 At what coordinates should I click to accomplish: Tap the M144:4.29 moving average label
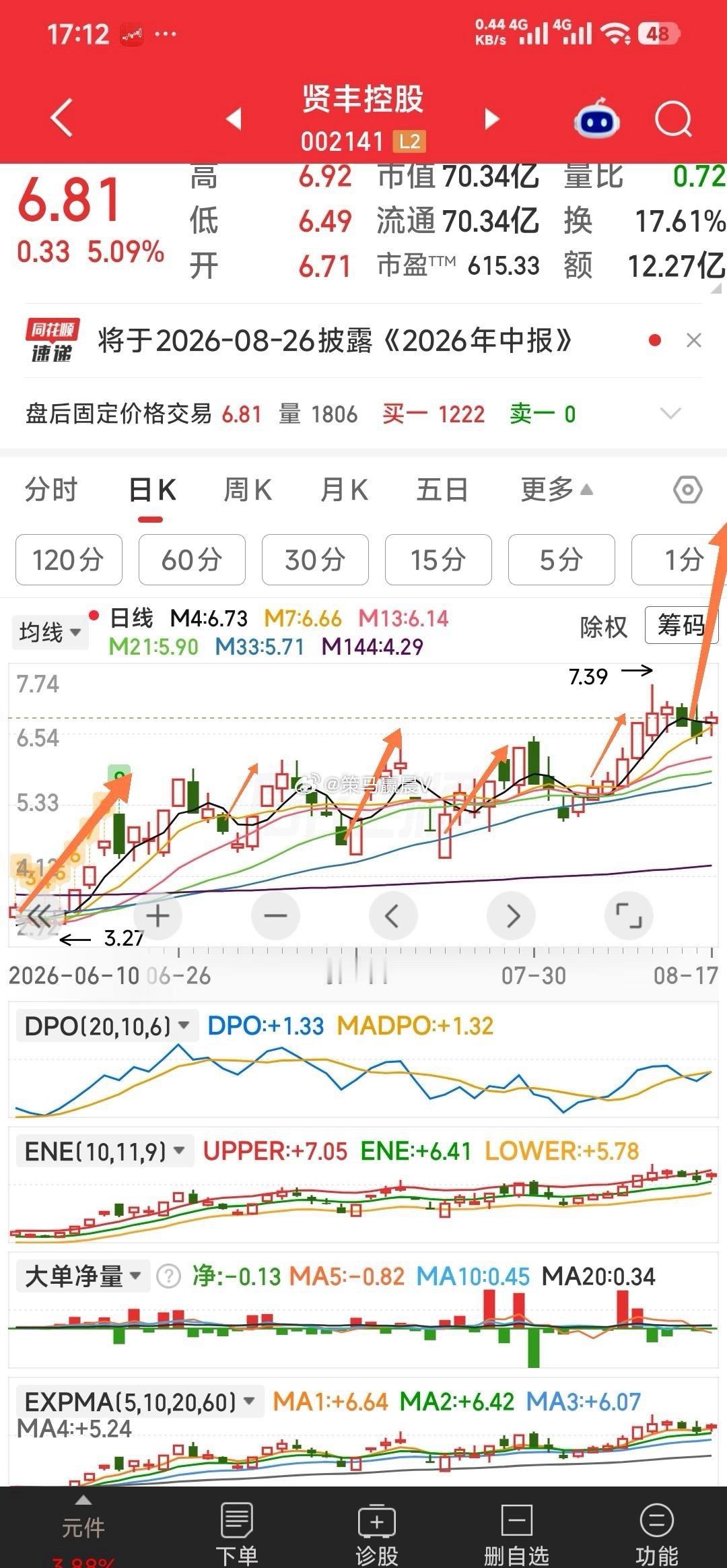[x=372, y=647]
